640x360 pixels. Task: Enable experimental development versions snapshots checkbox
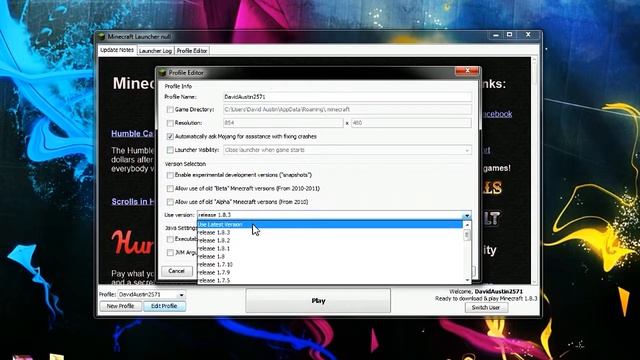point(170,175)
